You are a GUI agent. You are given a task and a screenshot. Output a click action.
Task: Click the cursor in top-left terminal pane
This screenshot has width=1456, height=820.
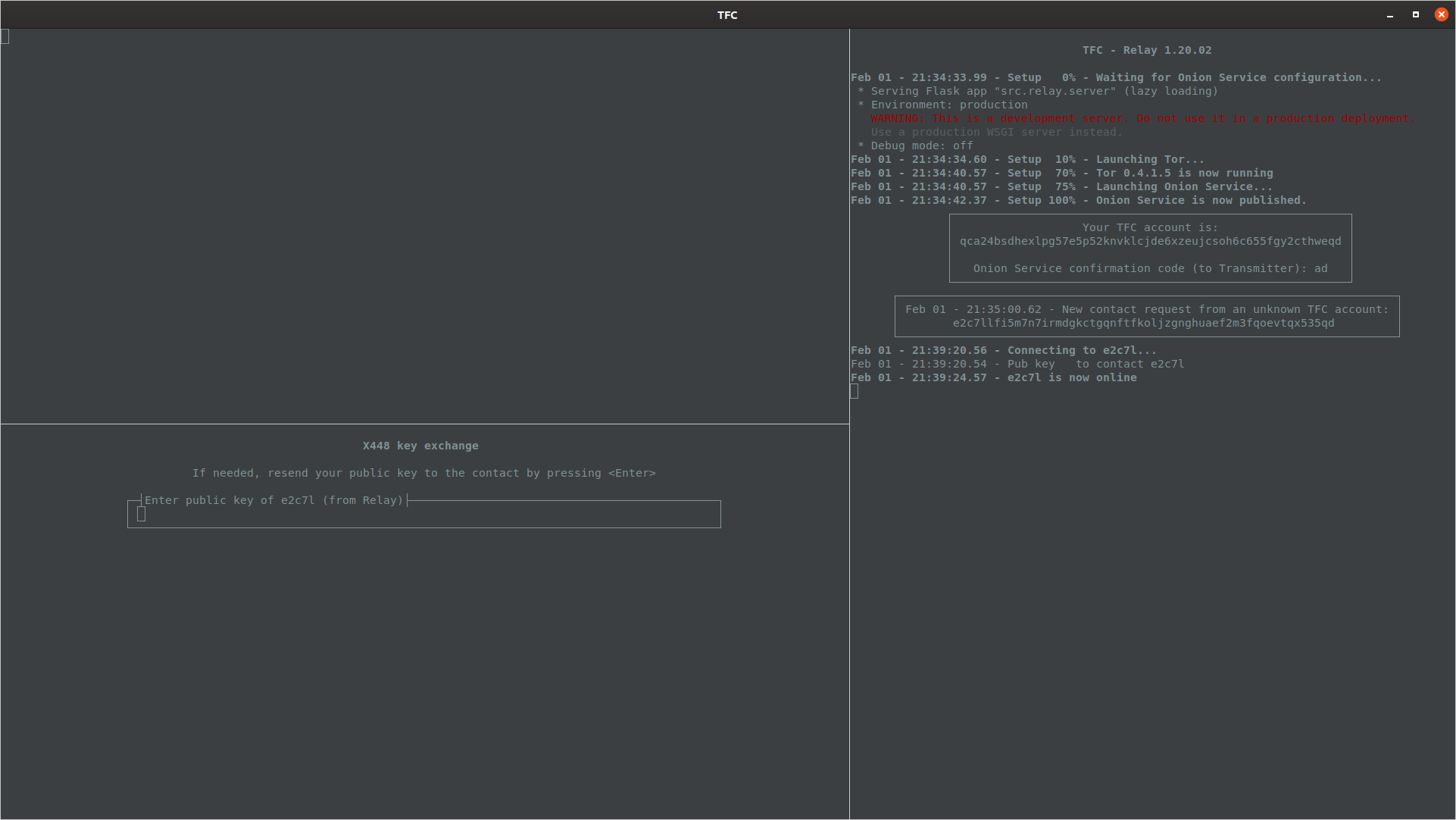click(5, 36)
